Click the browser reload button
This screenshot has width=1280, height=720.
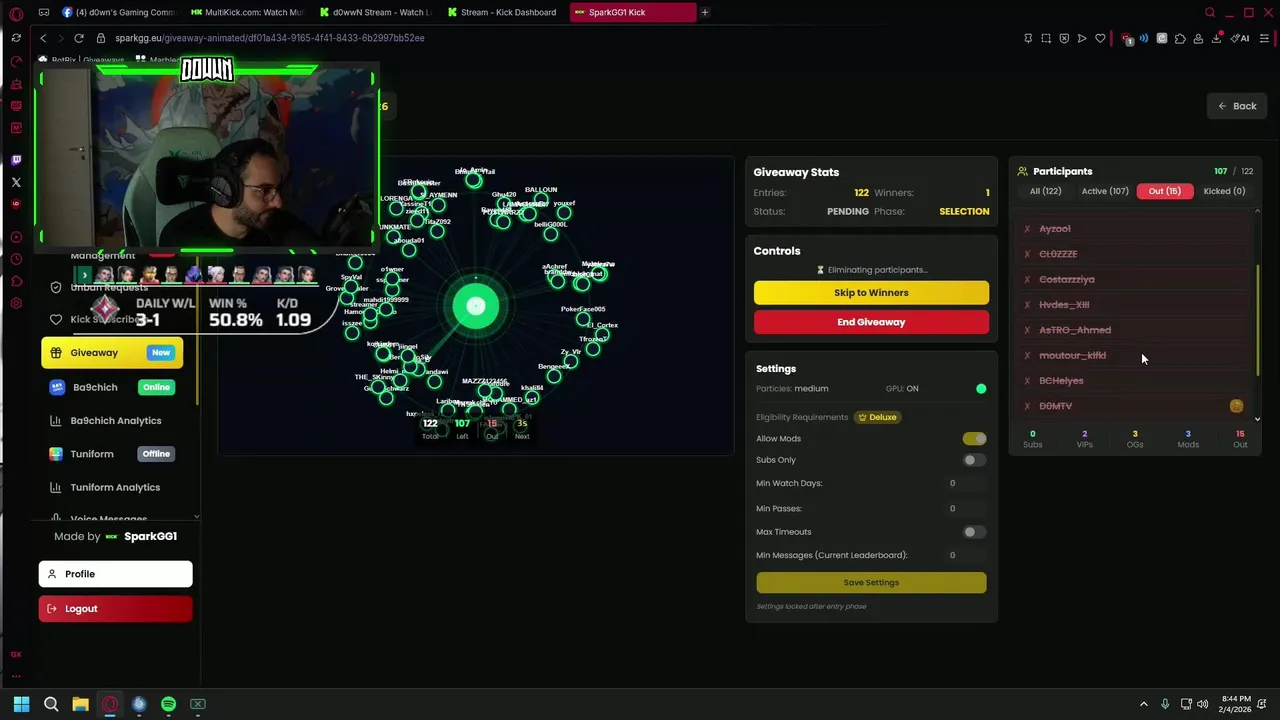pos(79,38)
